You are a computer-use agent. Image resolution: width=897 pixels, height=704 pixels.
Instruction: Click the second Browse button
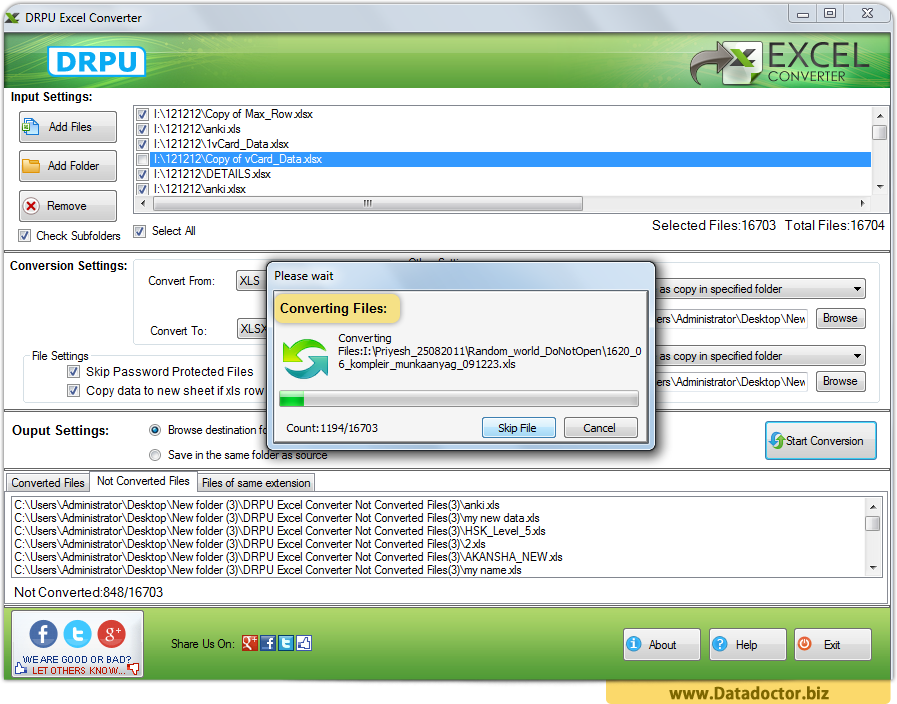pyautogui.click(x=840, y=381)
